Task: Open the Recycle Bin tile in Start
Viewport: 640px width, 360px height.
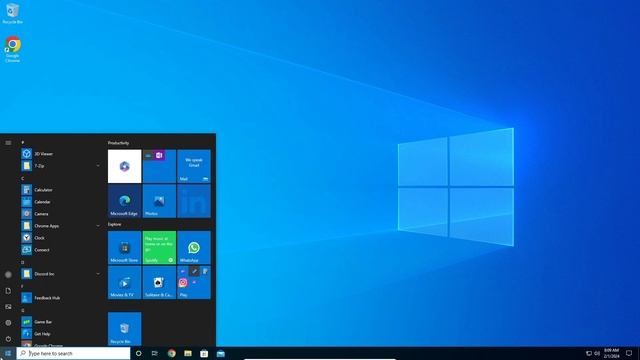Action: [124, 329]
